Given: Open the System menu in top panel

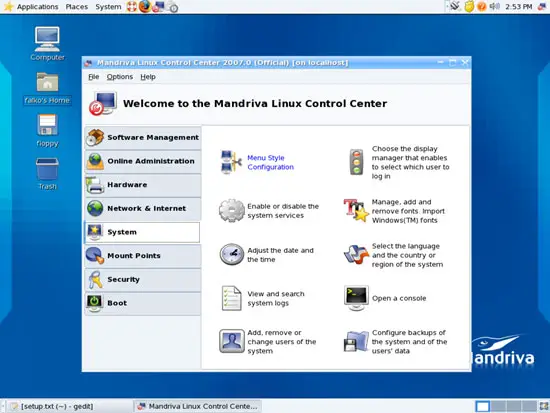Looking at the screenshot, I should [108, 7].
